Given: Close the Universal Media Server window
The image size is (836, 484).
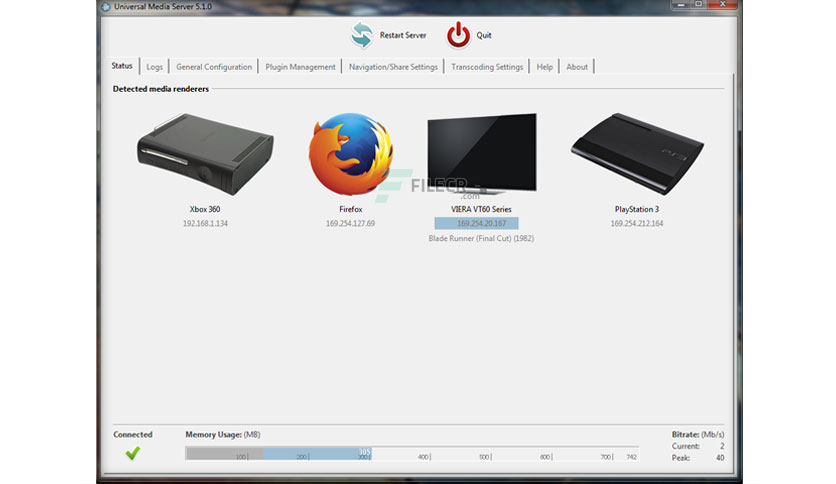Looking at the screenshot, I should pos(722,5).
